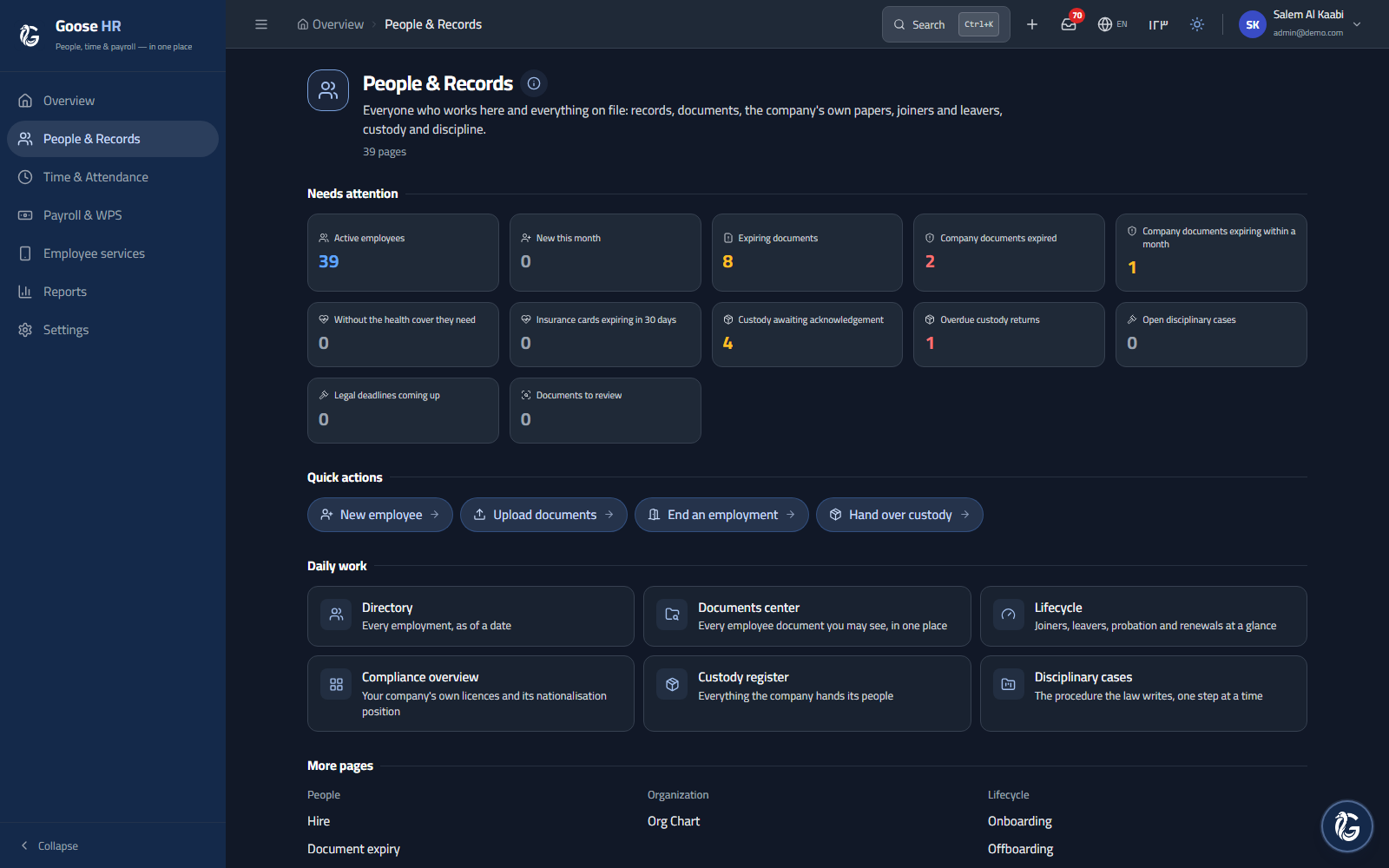Image resolution: width=1389 pixels, height=868 pixels.
Task: Go to Overview in the sidebar
Action: pos(113,101)
